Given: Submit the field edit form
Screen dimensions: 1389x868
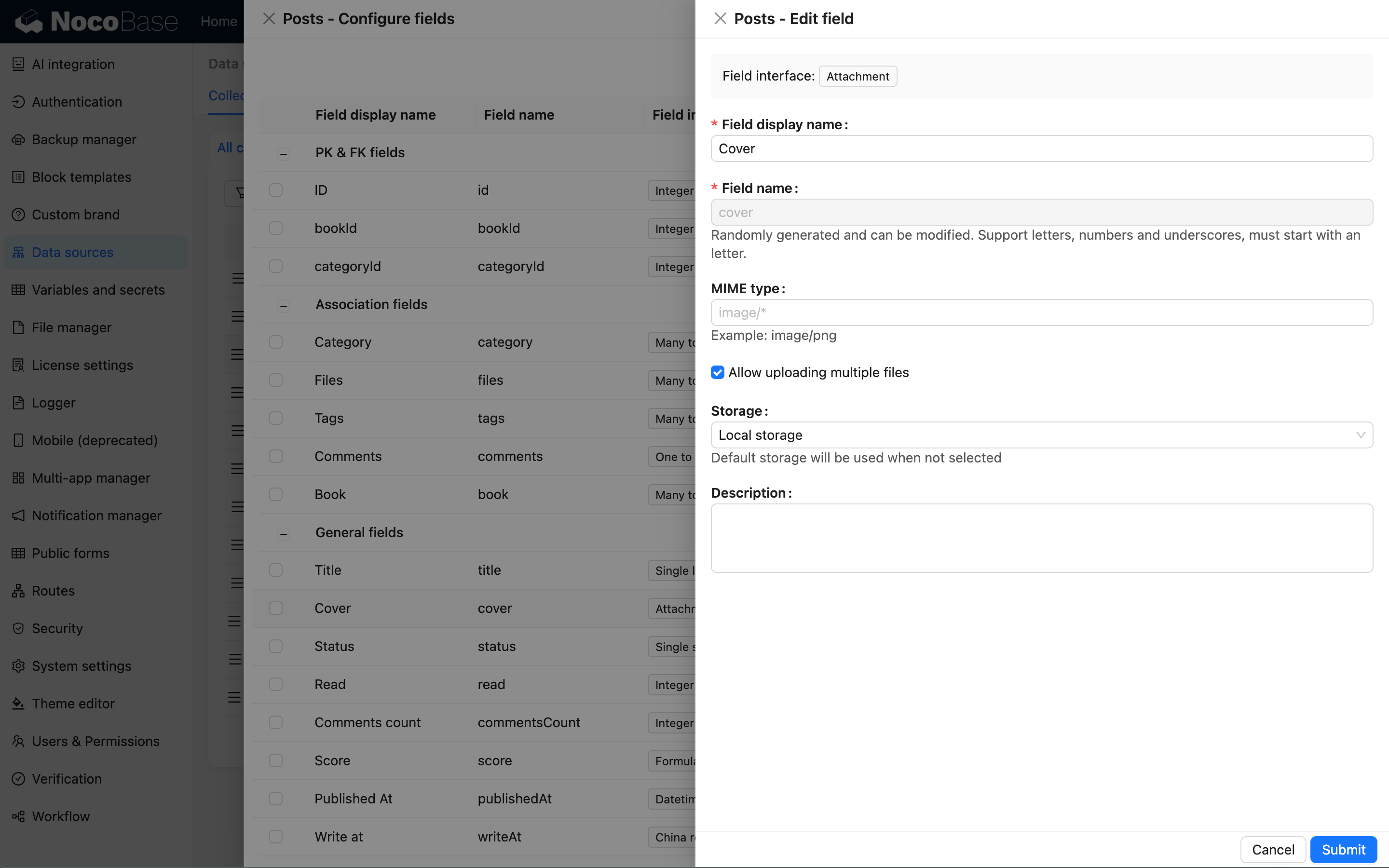Looking at the screenshot, I should [1343, 850].
